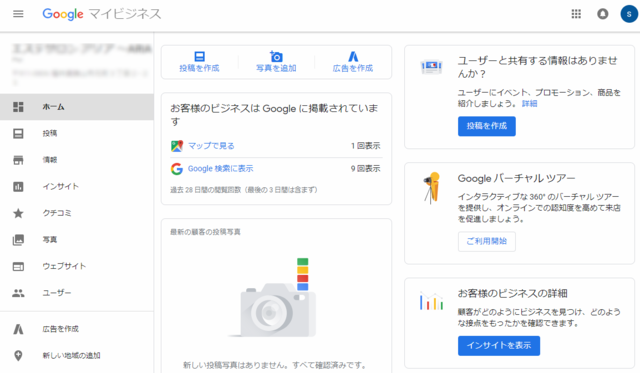Click the Google Maps icon
640x373 pixels.
[x=177, y=146]
